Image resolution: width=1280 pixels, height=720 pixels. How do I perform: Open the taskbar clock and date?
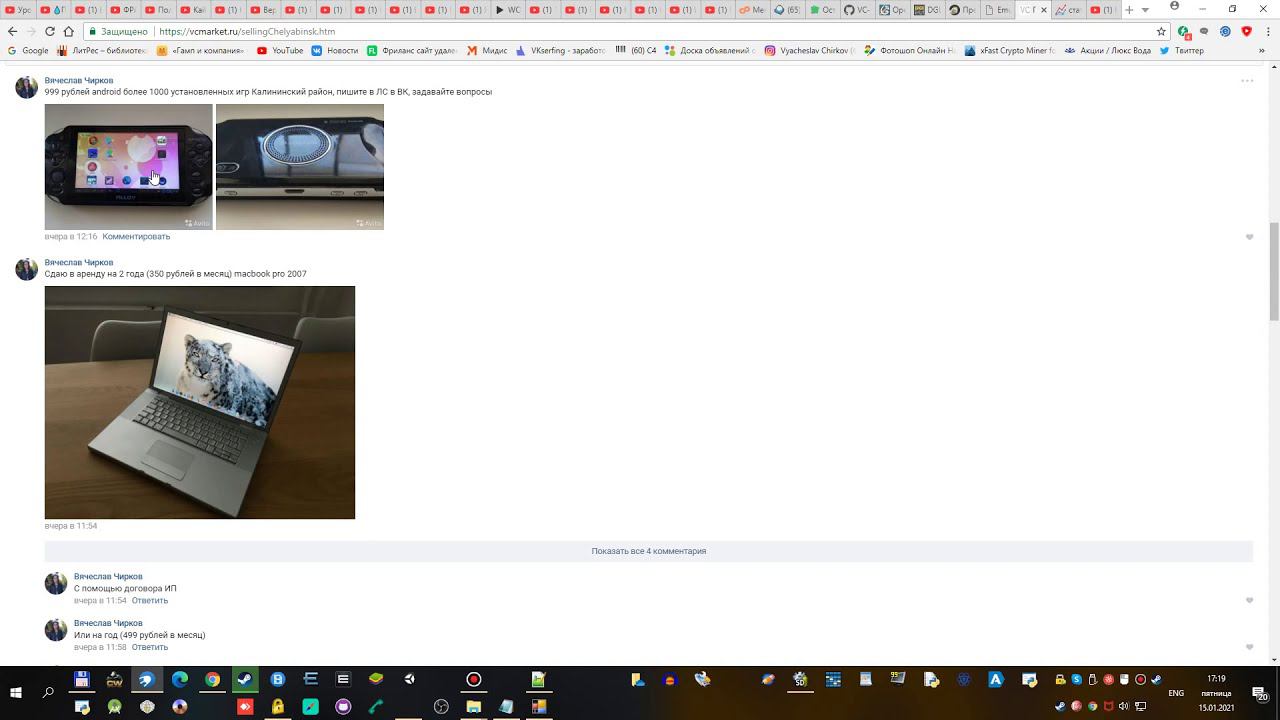pyautogui.click(x=1216, y=692)
